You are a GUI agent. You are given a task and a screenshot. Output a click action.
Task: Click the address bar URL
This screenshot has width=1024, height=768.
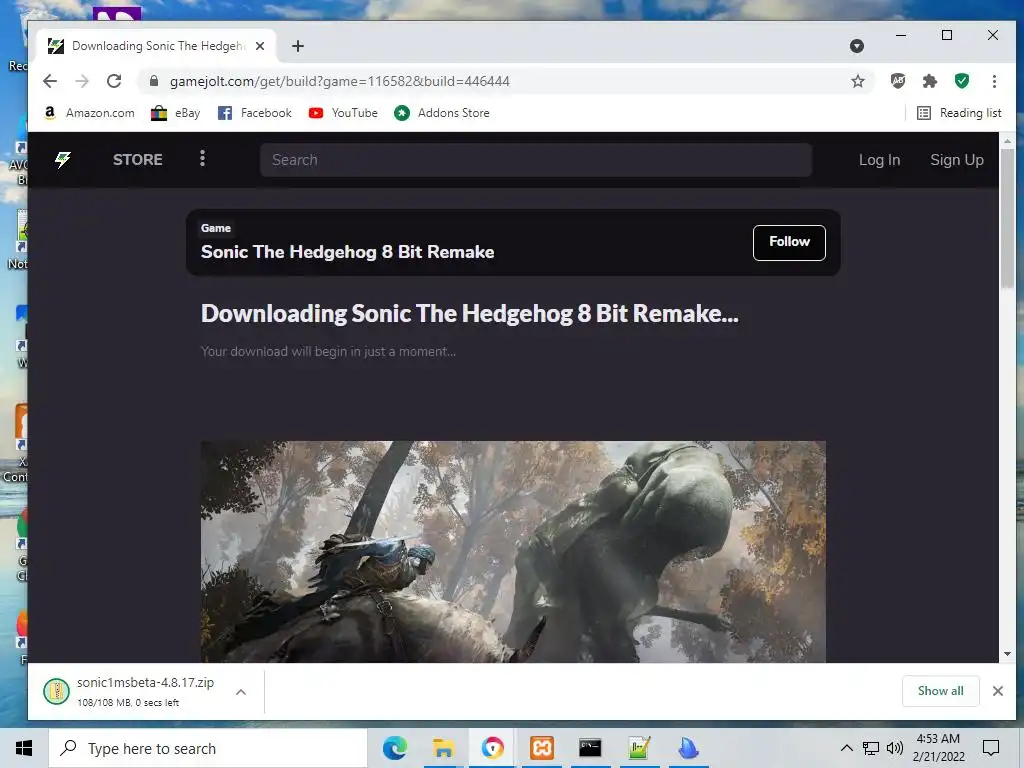click(x=340, y=81)
